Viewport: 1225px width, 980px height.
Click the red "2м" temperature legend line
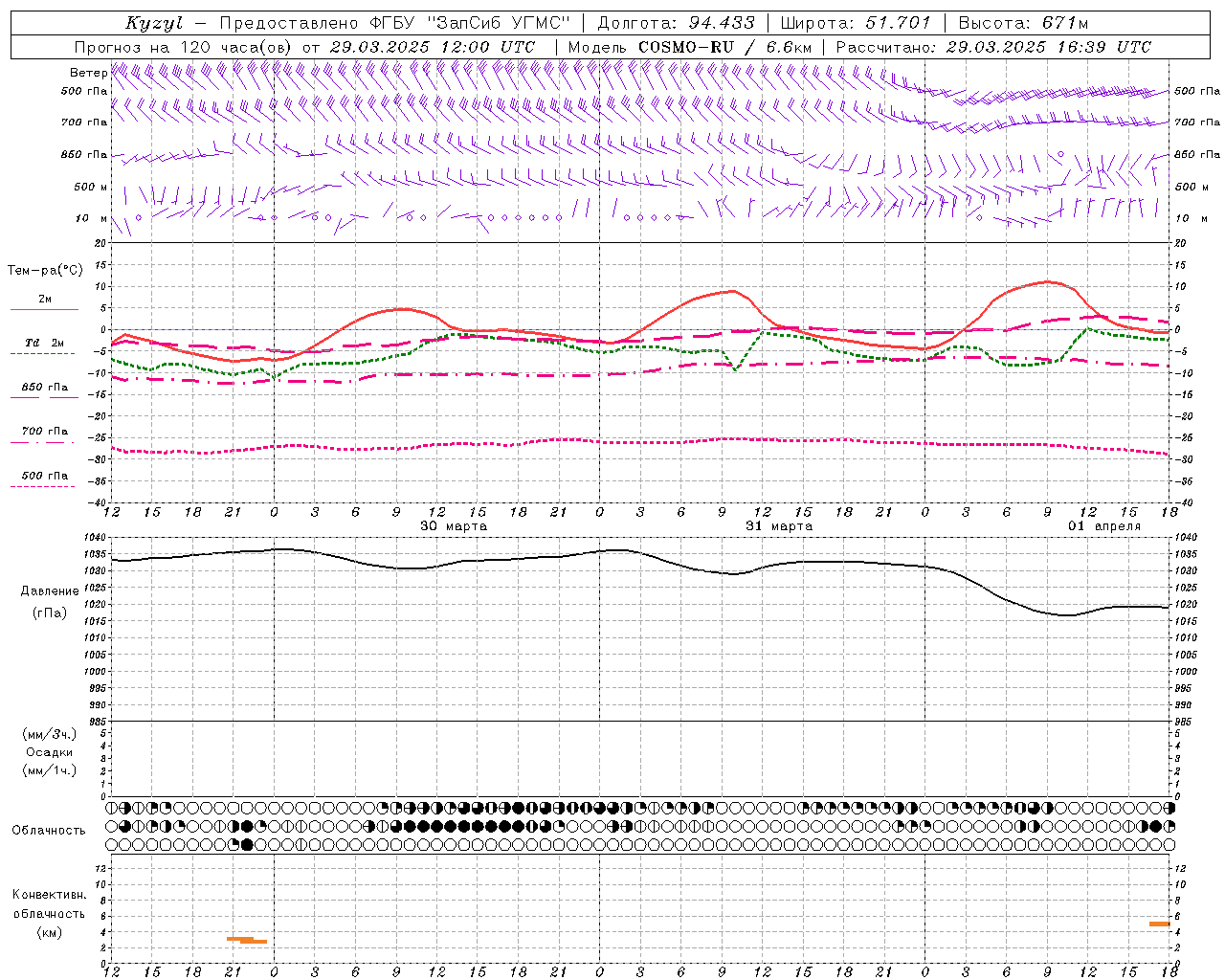[x=44, y=309]
